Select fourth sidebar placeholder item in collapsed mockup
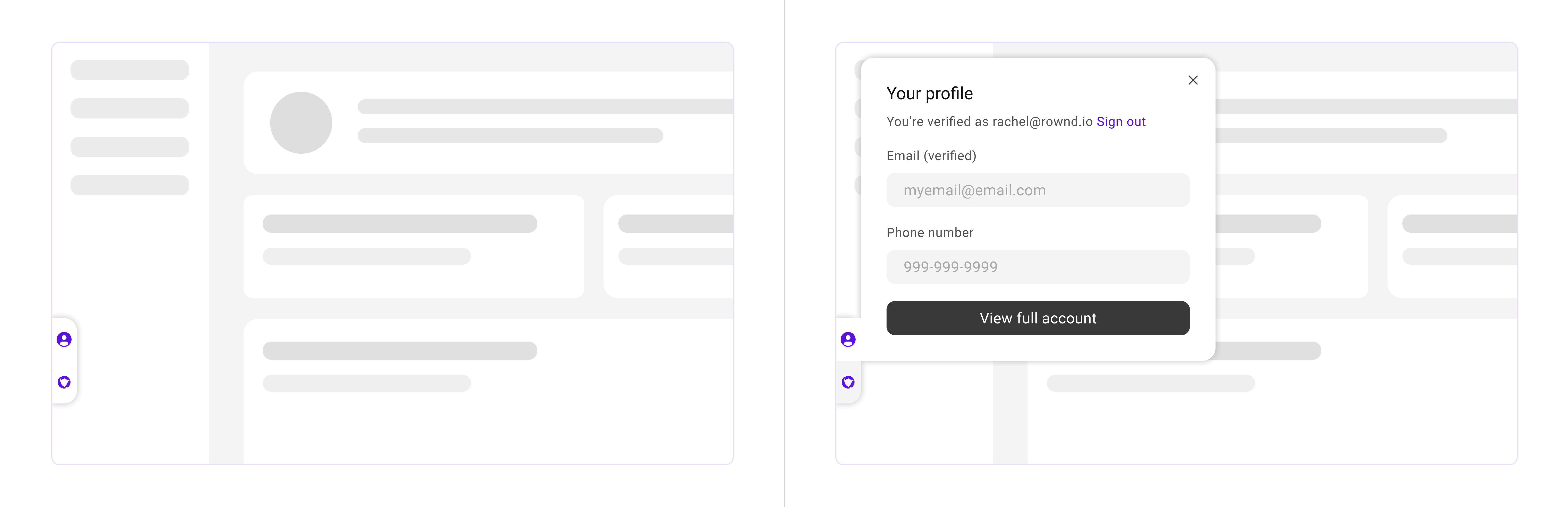This screenshot has width=1568, height=507. tap(130, 185)
